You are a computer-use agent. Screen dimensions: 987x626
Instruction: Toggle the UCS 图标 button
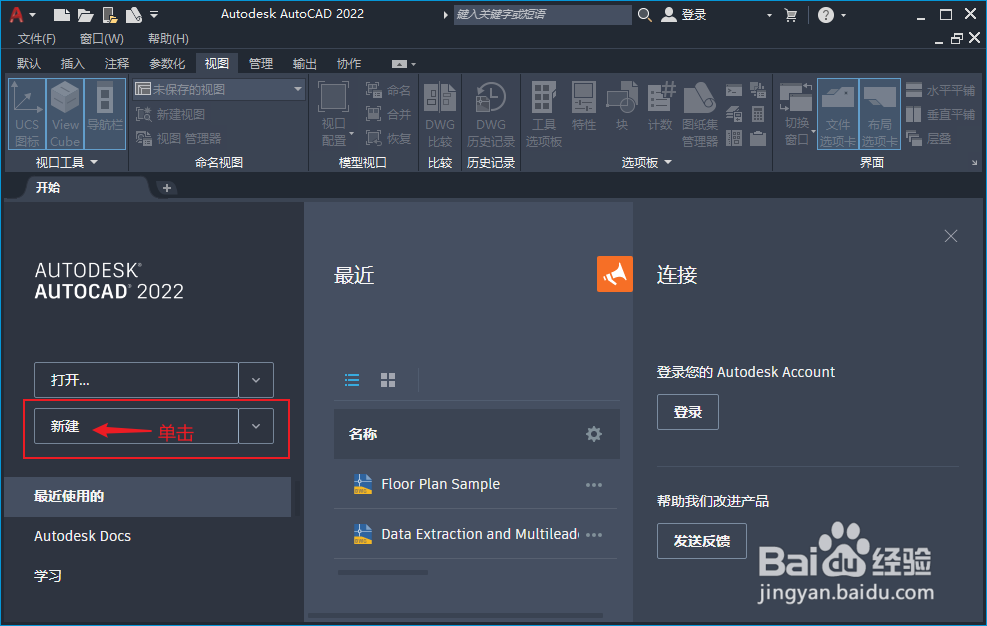coord(27,114)
